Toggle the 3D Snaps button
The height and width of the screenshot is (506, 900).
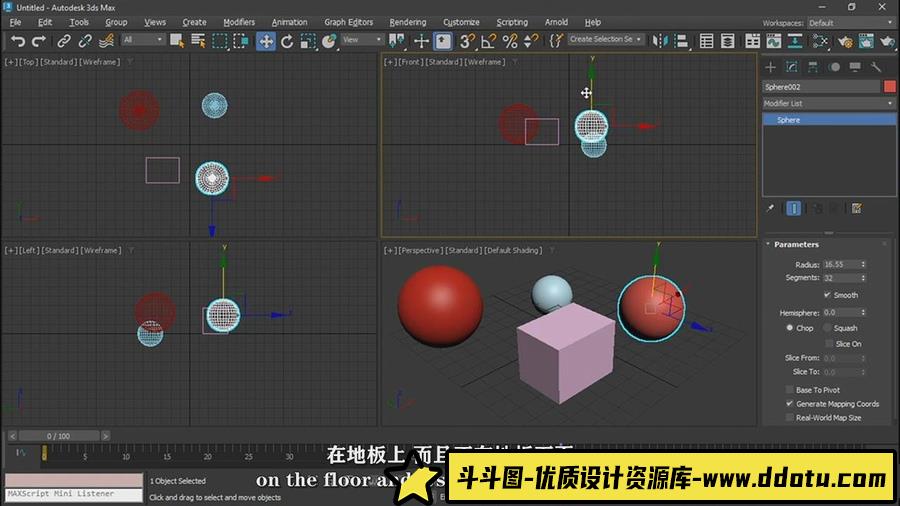click(x=467, y=41)
